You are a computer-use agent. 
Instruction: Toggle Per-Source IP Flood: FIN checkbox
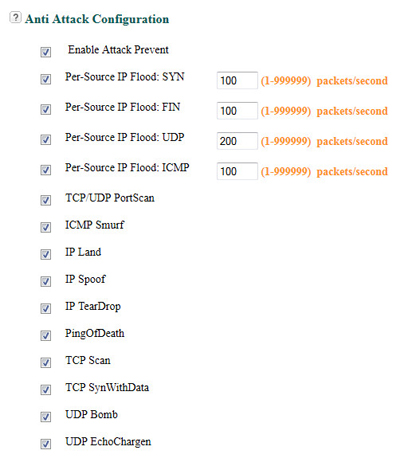point(46,109)
